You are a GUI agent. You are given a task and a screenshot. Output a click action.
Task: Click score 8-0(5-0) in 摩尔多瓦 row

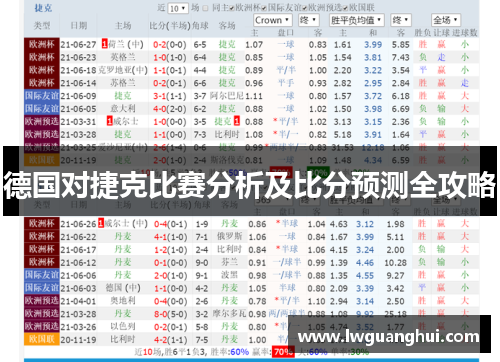click(170, 314)
